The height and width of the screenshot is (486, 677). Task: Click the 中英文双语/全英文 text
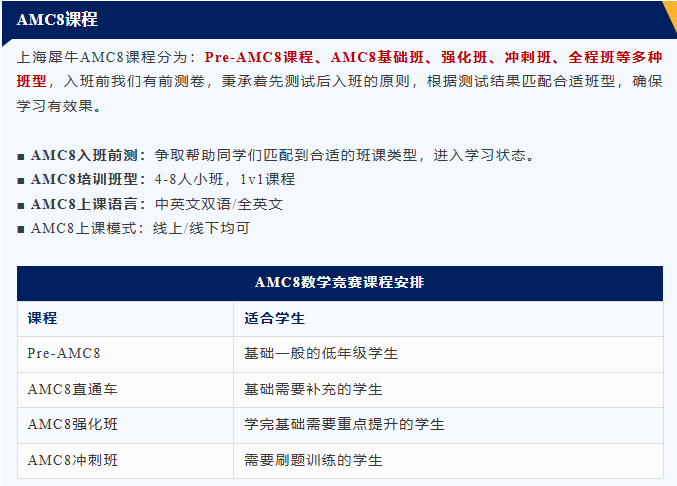tap(219, 203)
